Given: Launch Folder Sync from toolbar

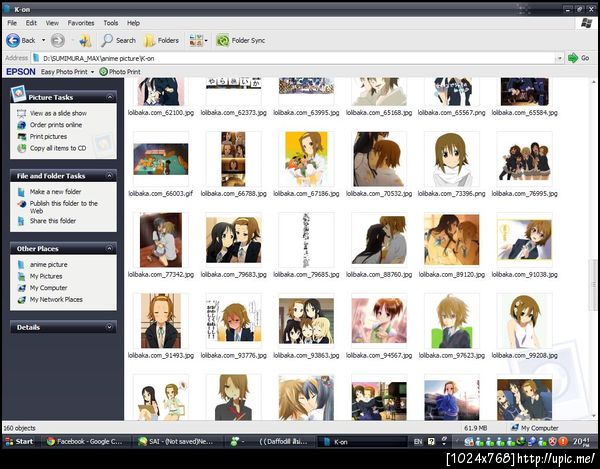Looking at the screenshot, I should (241, 40).
